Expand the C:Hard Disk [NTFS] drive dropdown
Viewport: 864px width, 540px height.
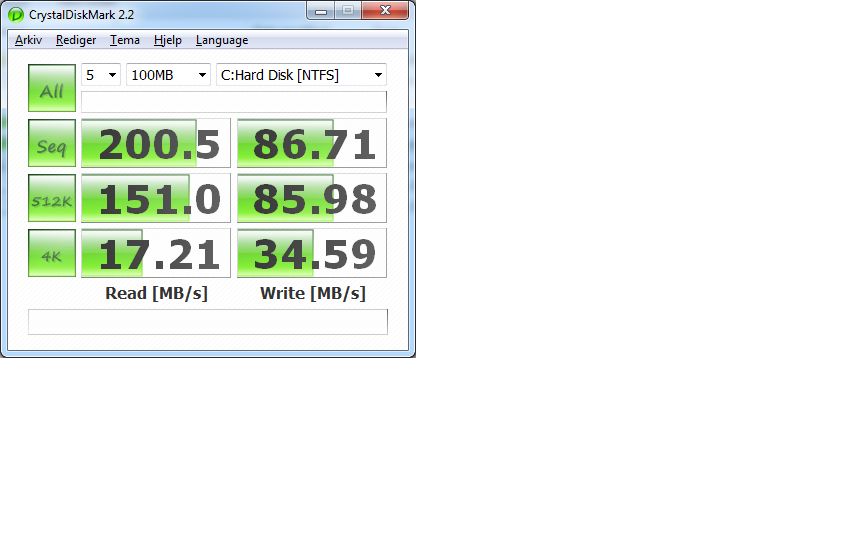point(301,75)
